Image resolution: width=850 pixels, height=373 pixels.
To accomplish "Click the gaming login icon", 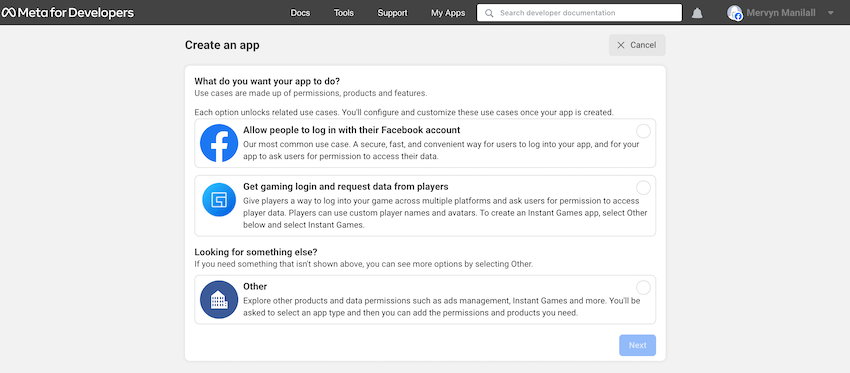I will tap(219, 200).
